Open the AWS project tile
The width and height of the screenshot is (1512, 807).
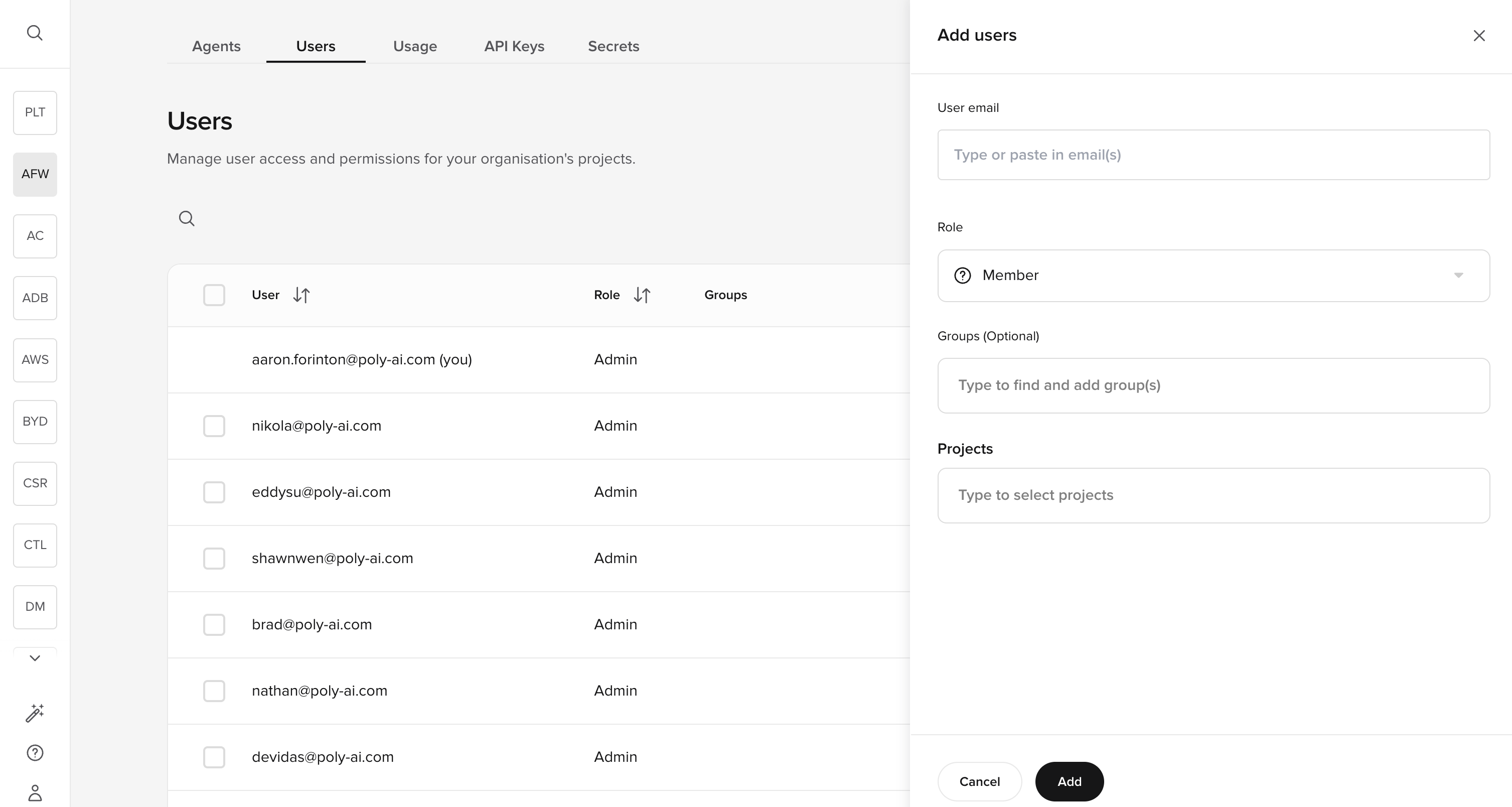pos(35,360)
